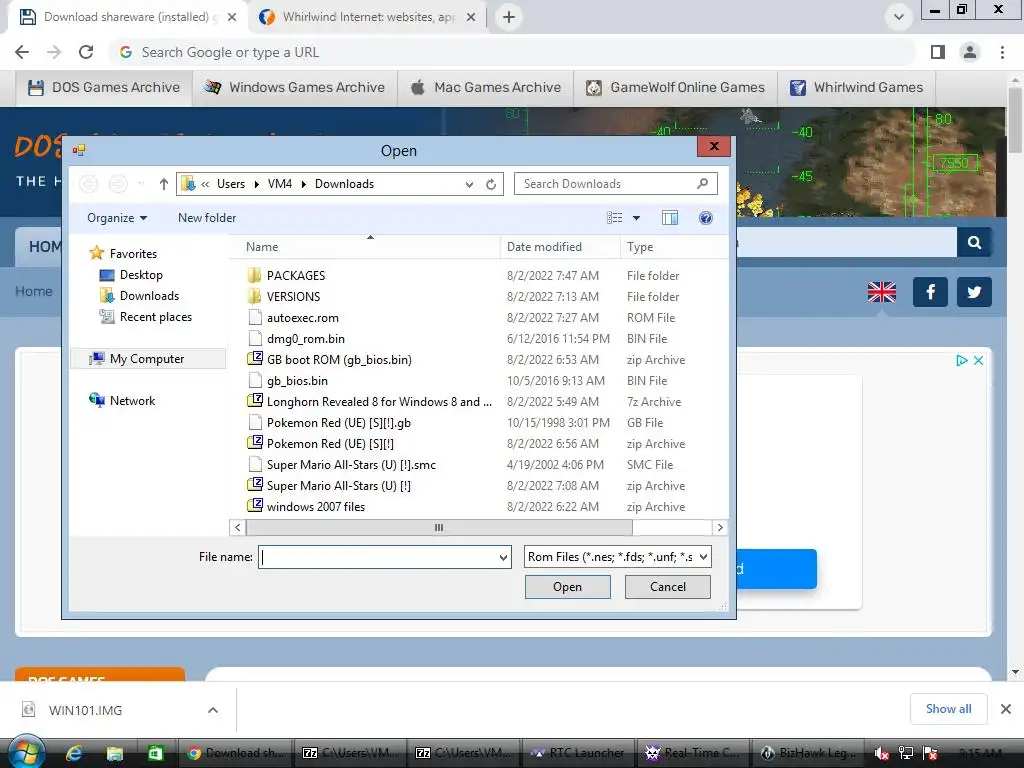The image size is (1024, 768).
Task: Go to Downloads in the navigation pane
Action: tap(148, 296)
